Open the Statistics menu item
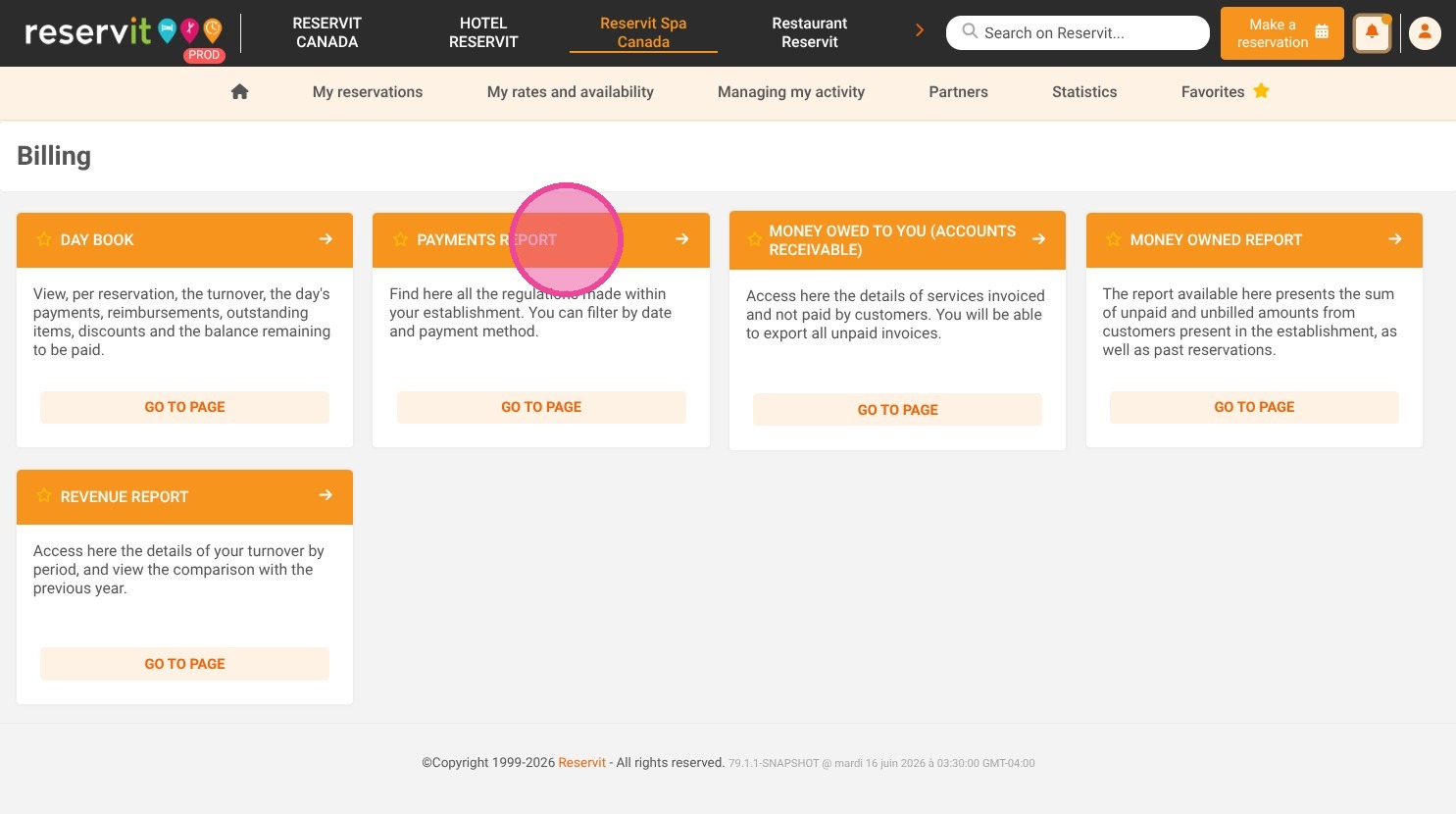The image size is (1456, 814). point(1084,92)
